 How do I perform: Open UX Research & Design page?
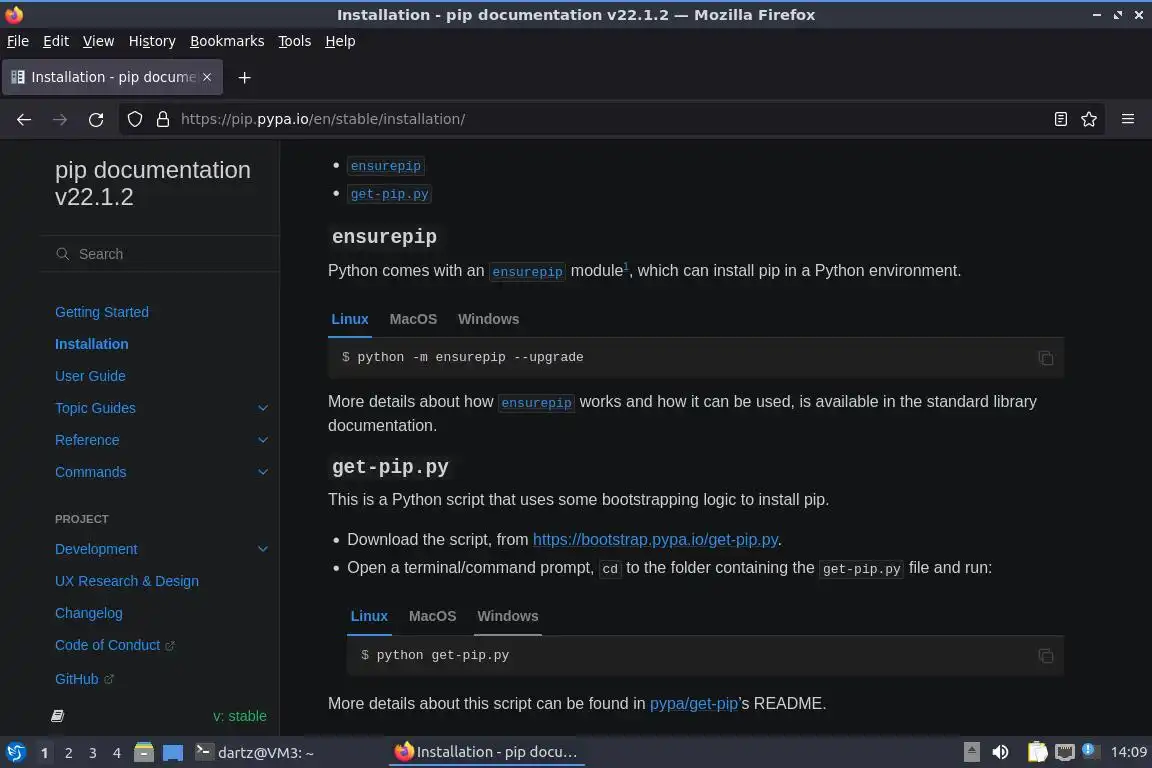(x=126, y=581)
